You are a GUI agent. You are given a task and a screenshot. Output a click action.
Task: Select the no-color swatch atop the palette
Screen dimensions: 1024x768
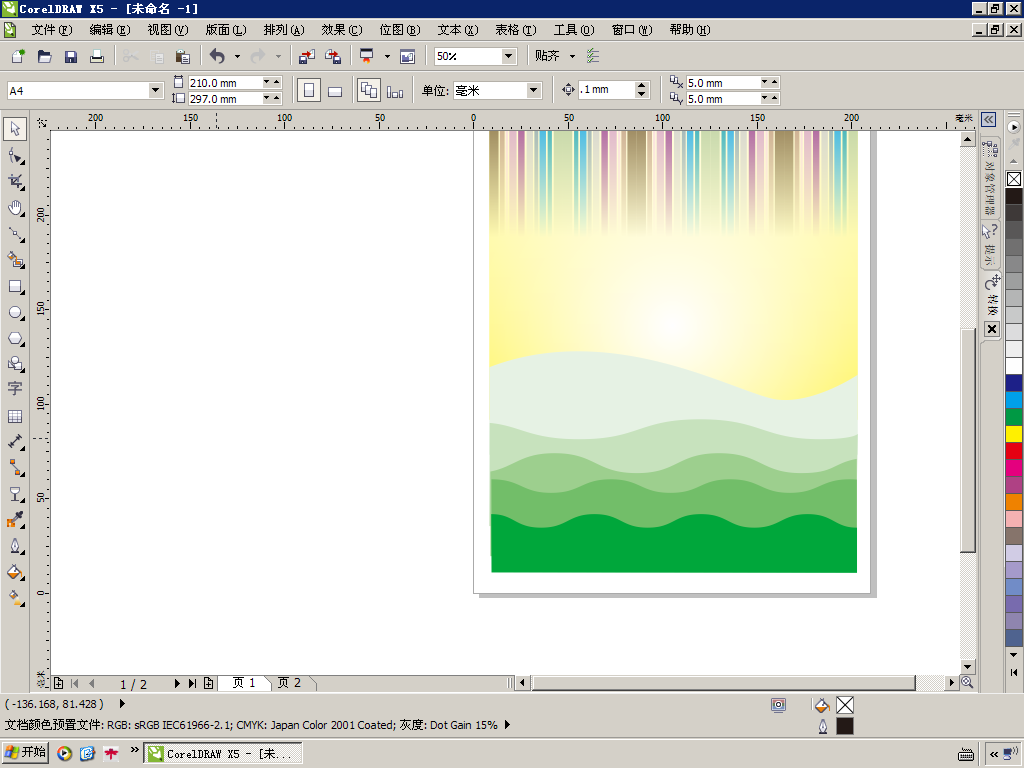[x=1014, y=179]
